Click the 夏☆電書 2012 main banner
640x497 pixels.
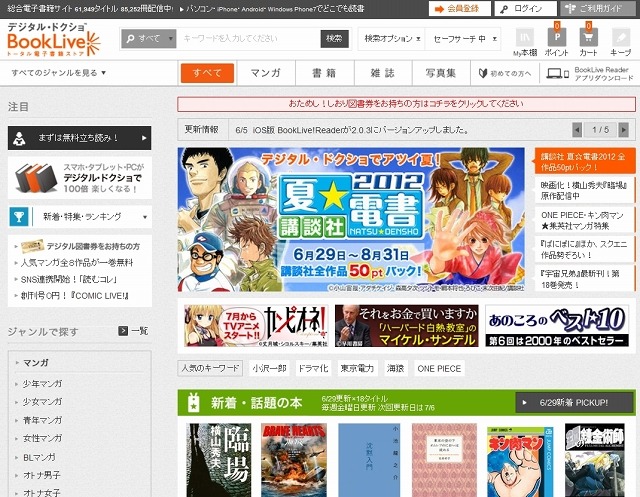(x=351, y=220)
